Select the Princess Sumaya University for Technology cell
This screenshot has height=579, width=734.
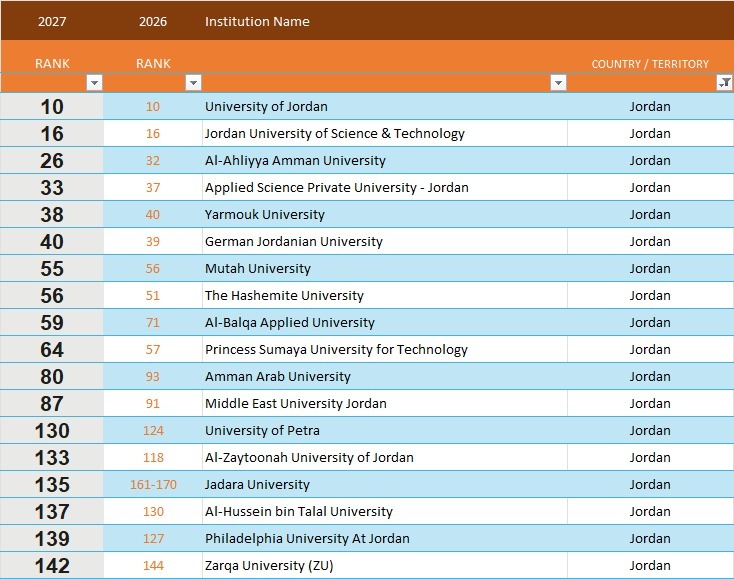pyautogui.click(x=384, y=350)
